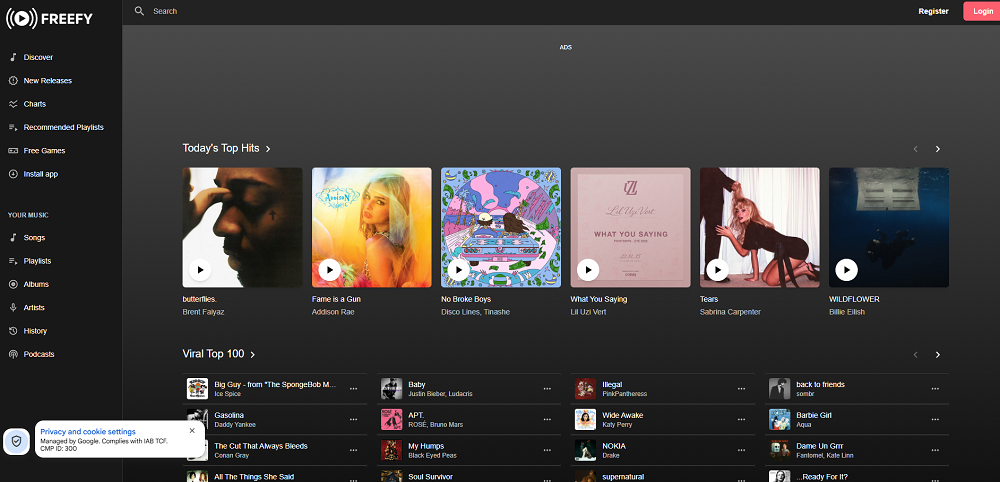This screenshot has width=1000, height=482.
Task: Play Fame is a Gun
Action: (330, 270)
